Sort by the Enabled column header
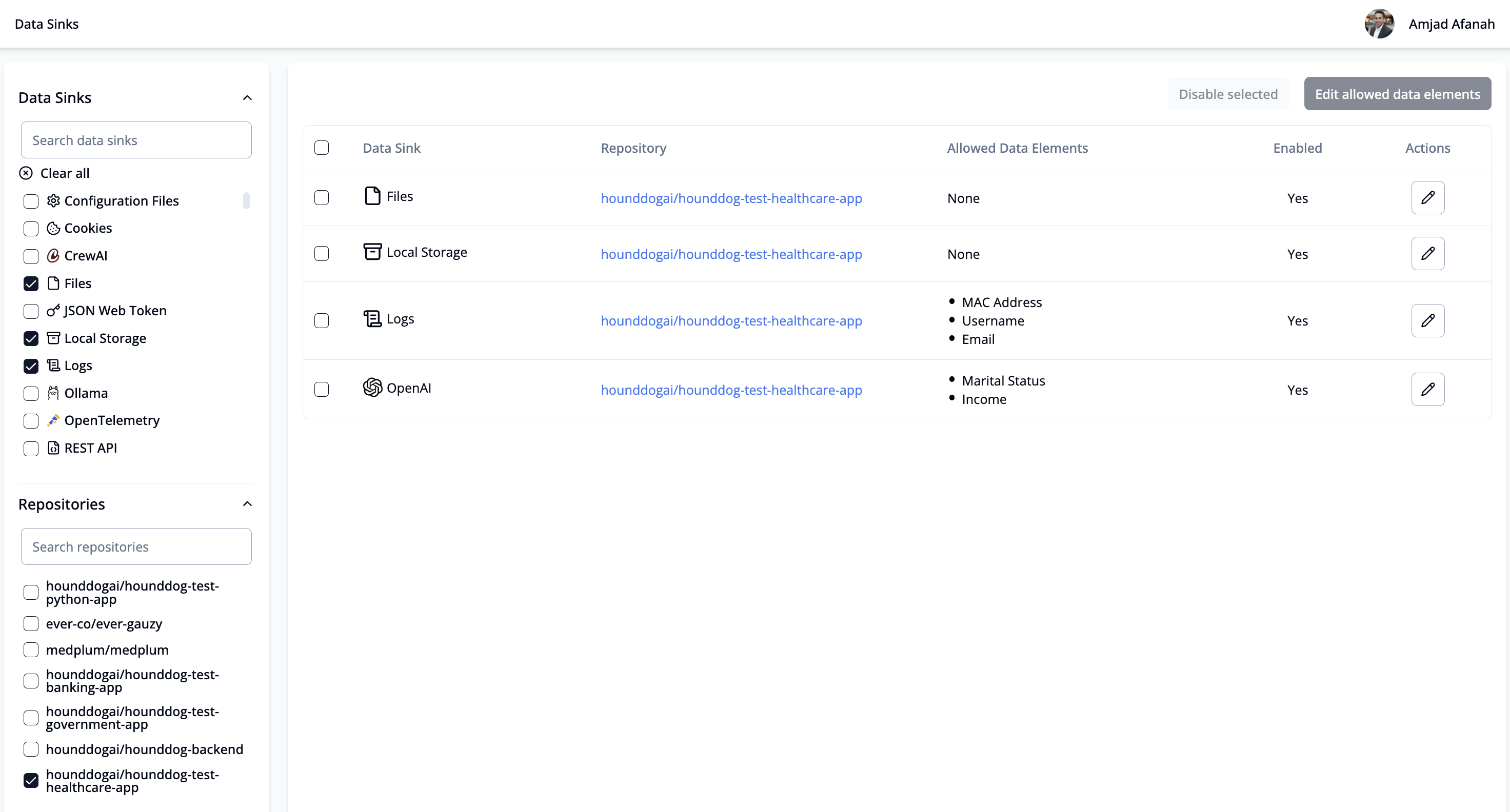Screen dimensions: 1510x812 (x=1297, y=148)
